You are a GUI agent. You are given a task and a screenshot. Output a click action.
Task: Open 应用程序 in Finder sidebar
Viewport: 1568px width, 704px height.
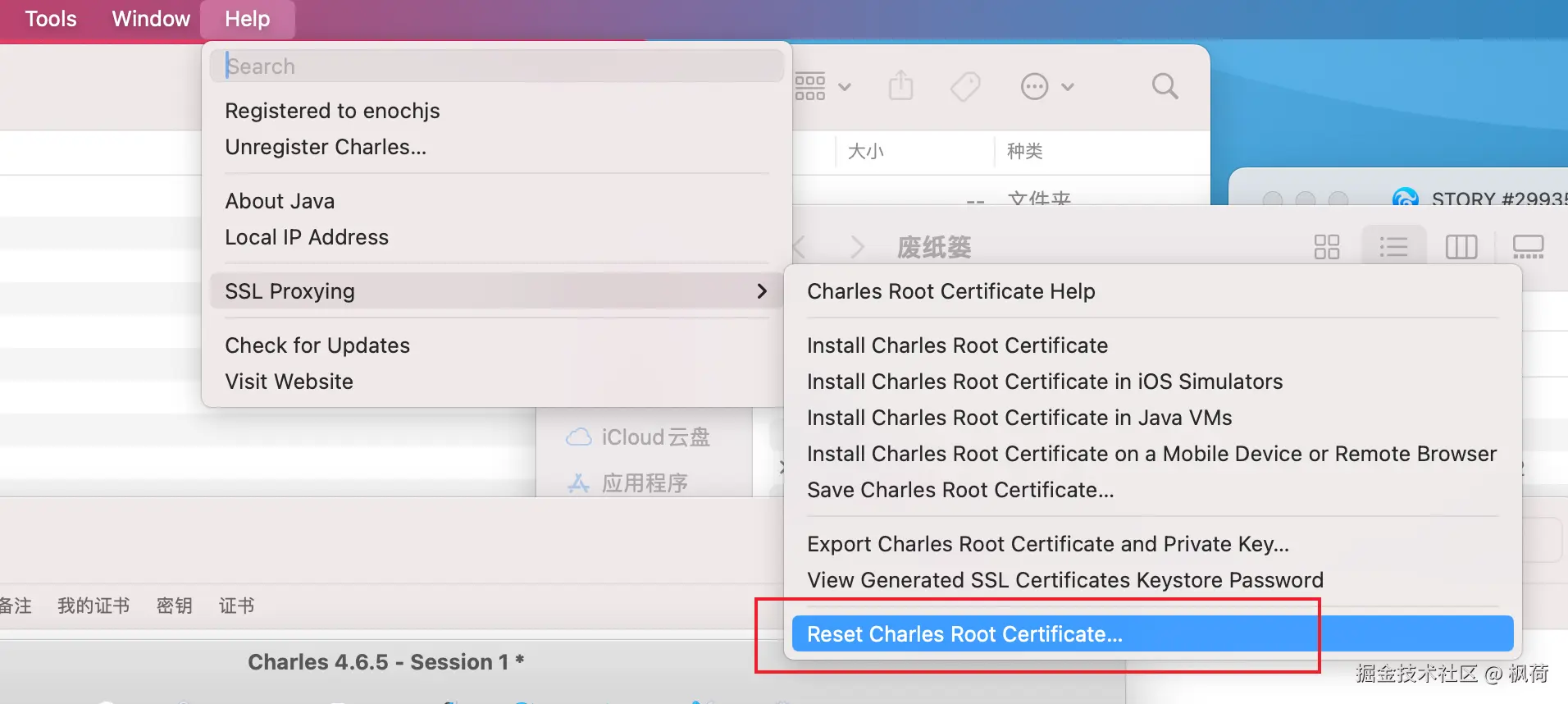[627, 483]
